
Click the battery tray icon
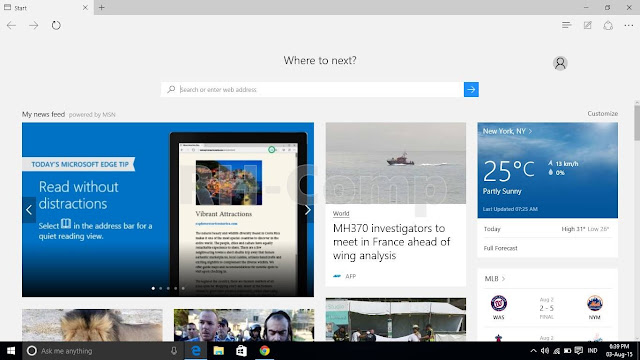[567, 351]
